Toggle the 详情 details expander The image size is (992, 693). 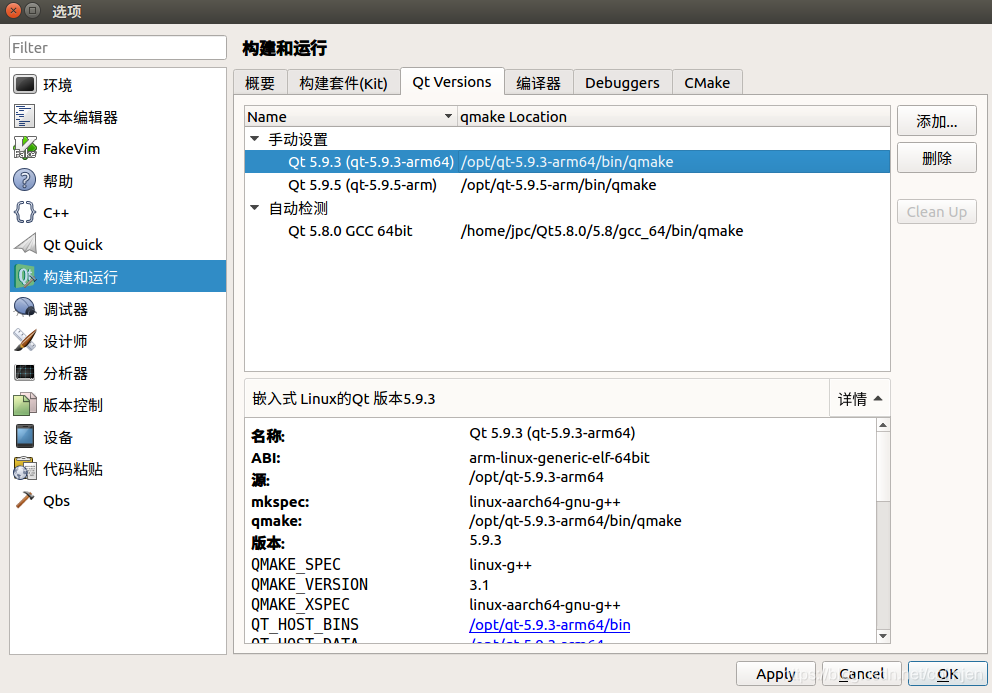tap(860, 399)
